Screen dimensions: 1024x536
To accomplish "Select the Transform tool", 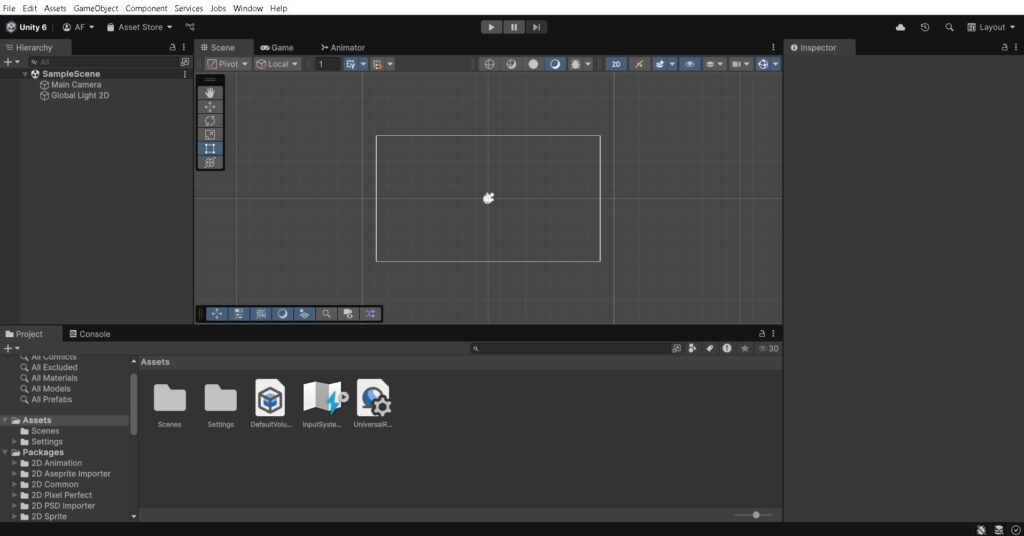I will pos(210,163).
